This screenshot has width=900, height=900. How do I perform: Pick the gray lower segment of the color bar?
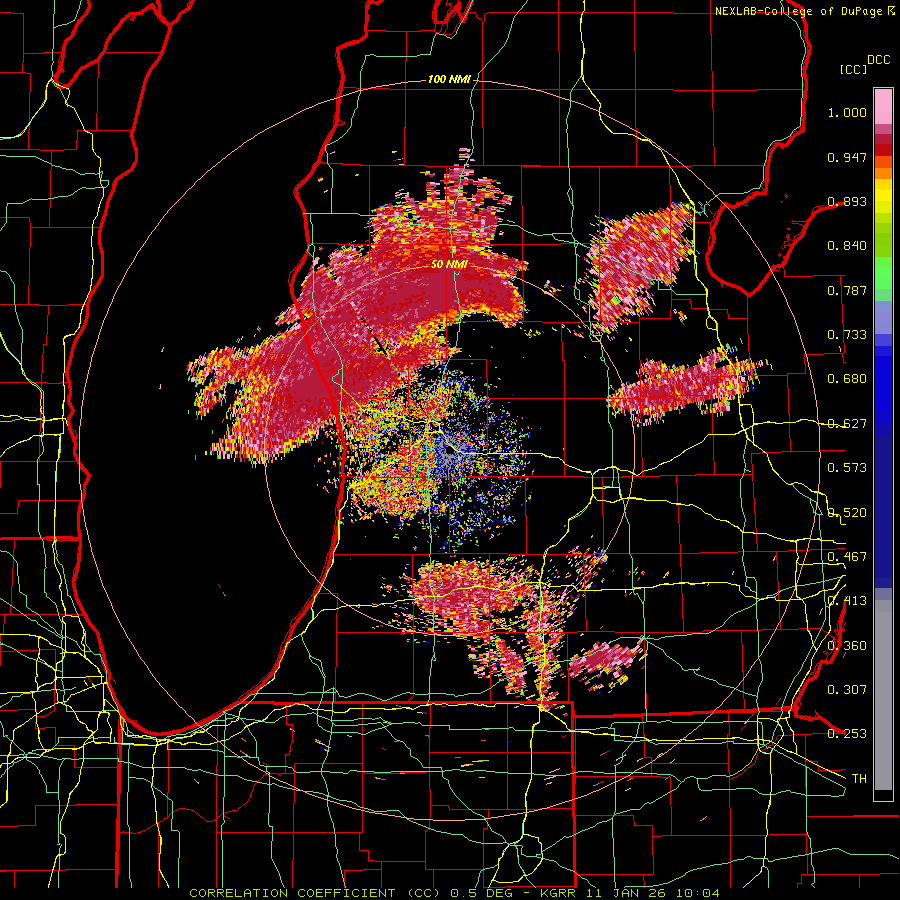click(883, 695)
